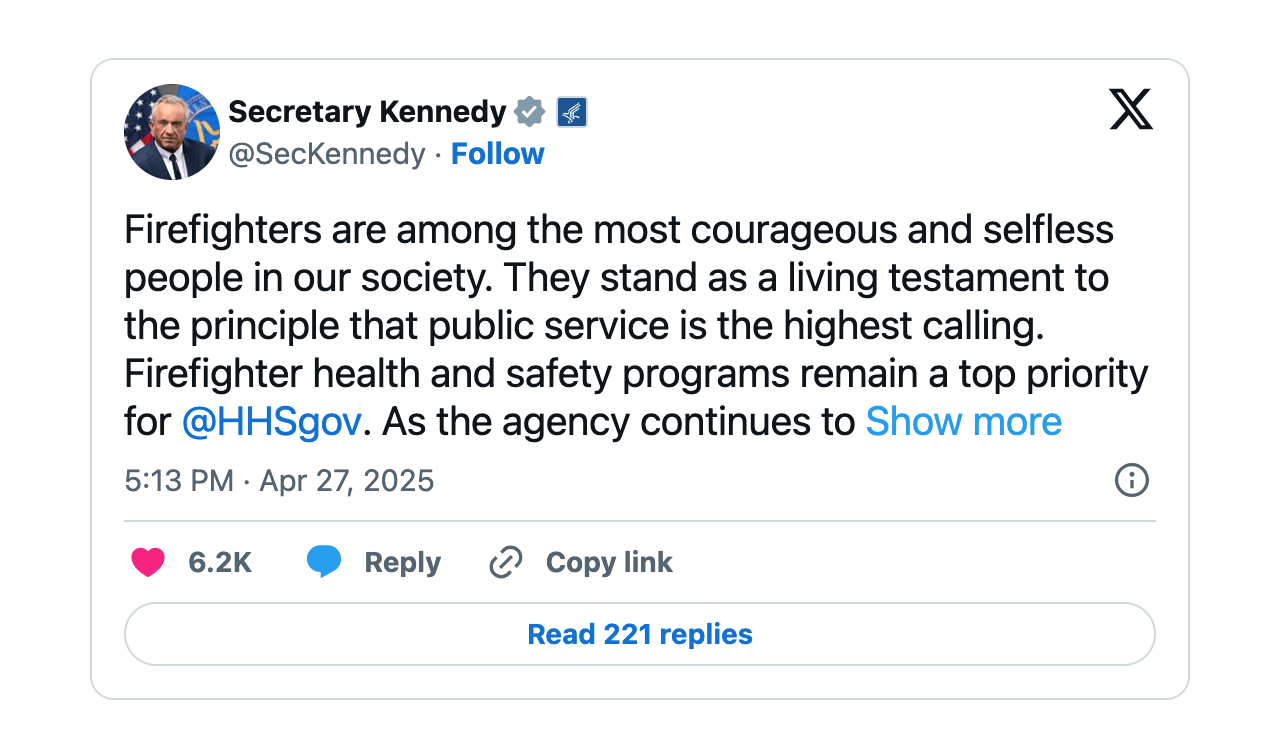Image resolution: width=1272 pixels, height=748 pixels.
Task: Click the gray verified checkmark badge
Action: (x=530, y=112)
